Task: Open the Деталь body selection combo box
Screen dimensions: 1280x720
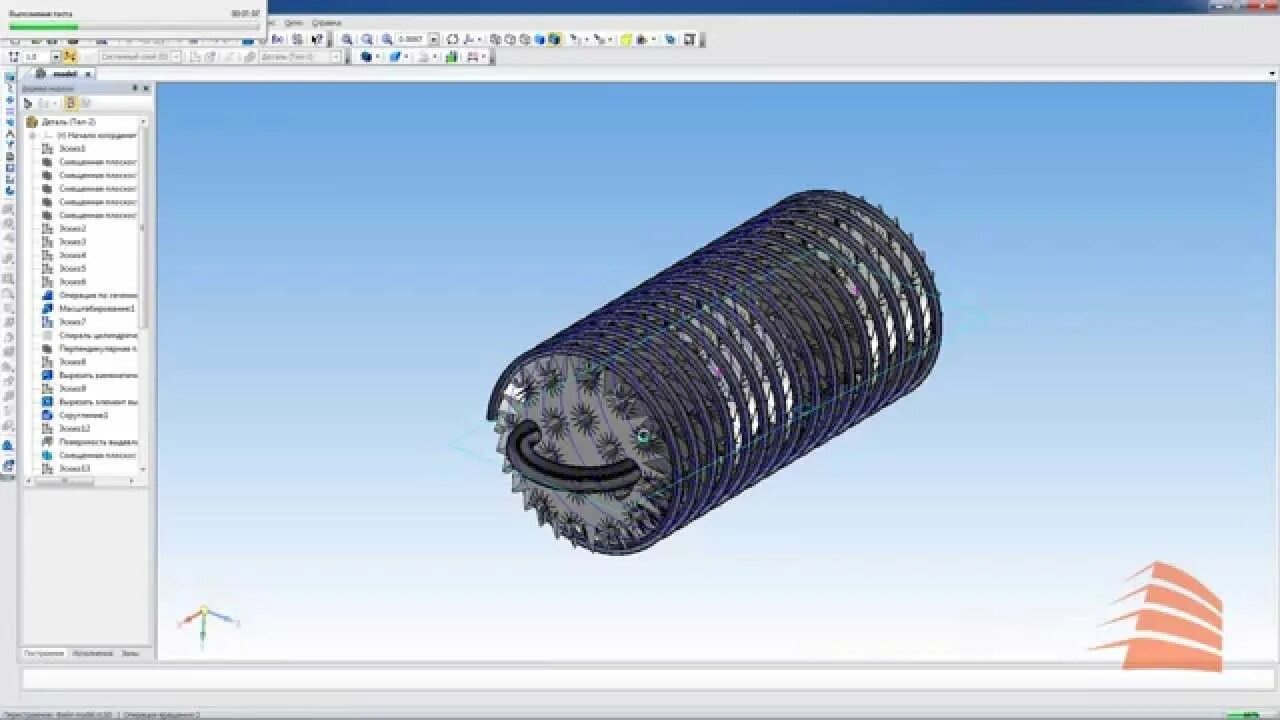Action: coord(300,57)
